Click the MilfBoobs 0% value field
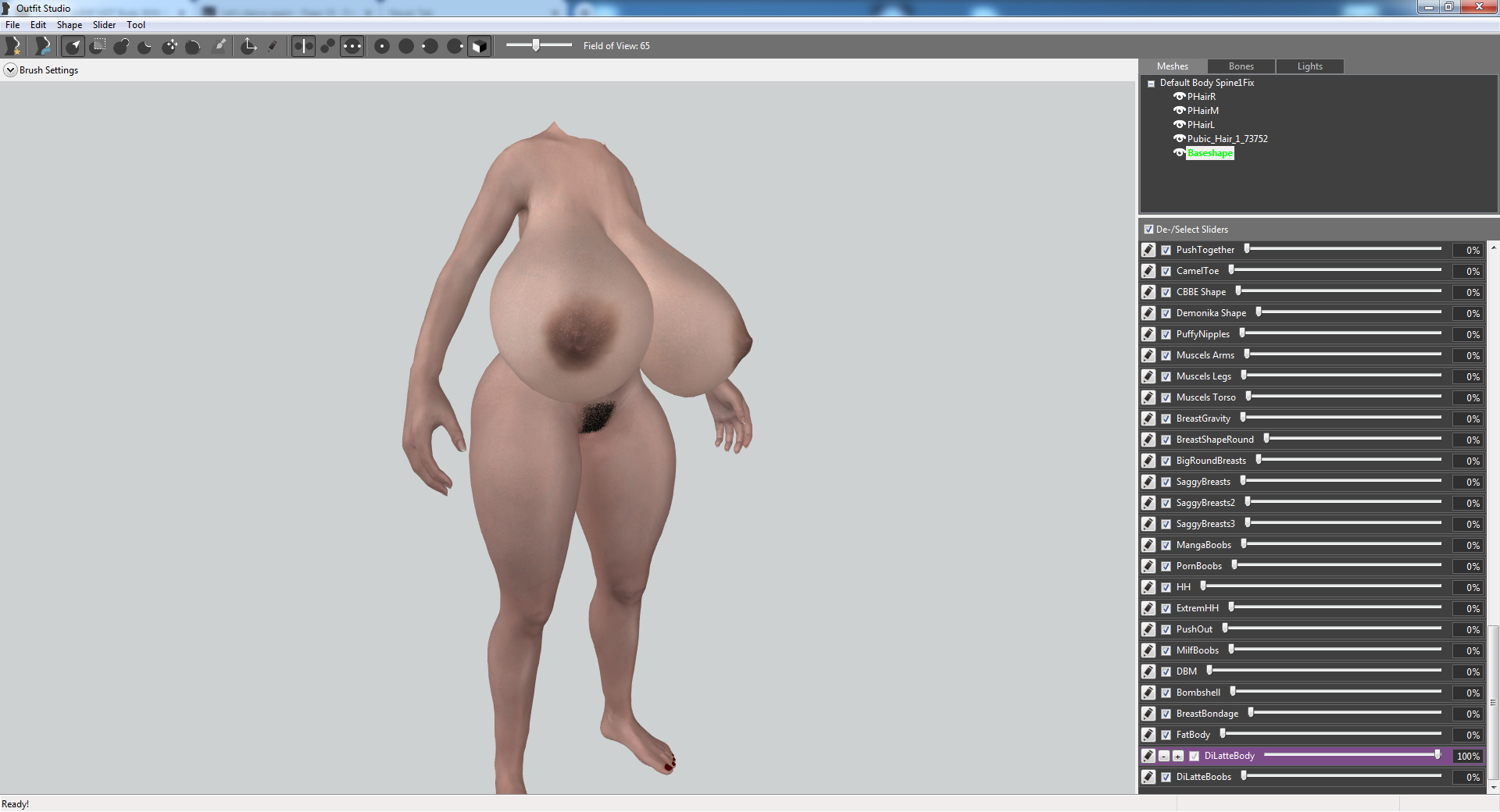The width and height of the screenshot is (1500, 812). [1468, 650]
